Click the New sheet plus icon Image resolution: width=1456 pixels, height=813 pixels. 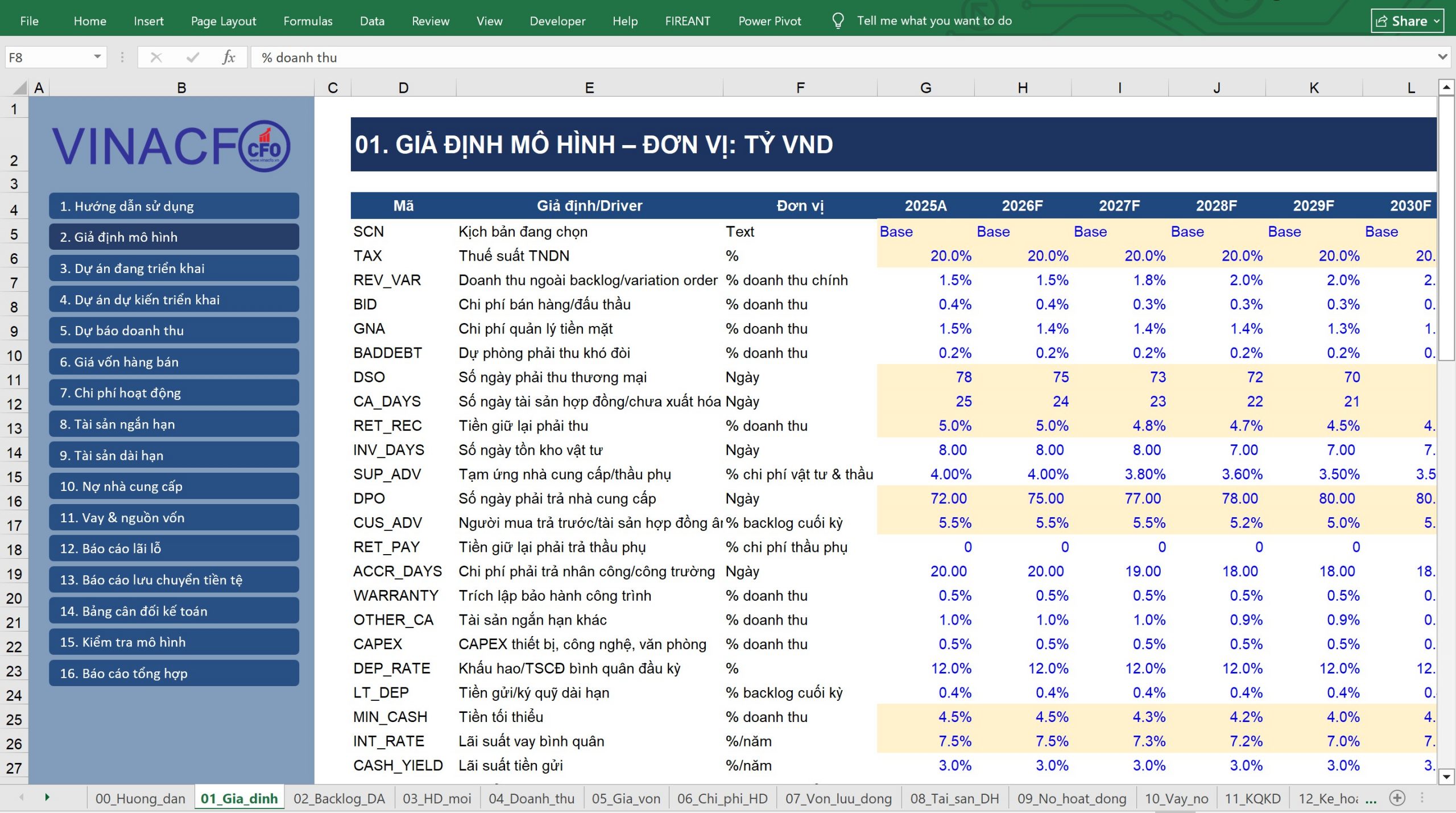click(x=1397, y=798)
